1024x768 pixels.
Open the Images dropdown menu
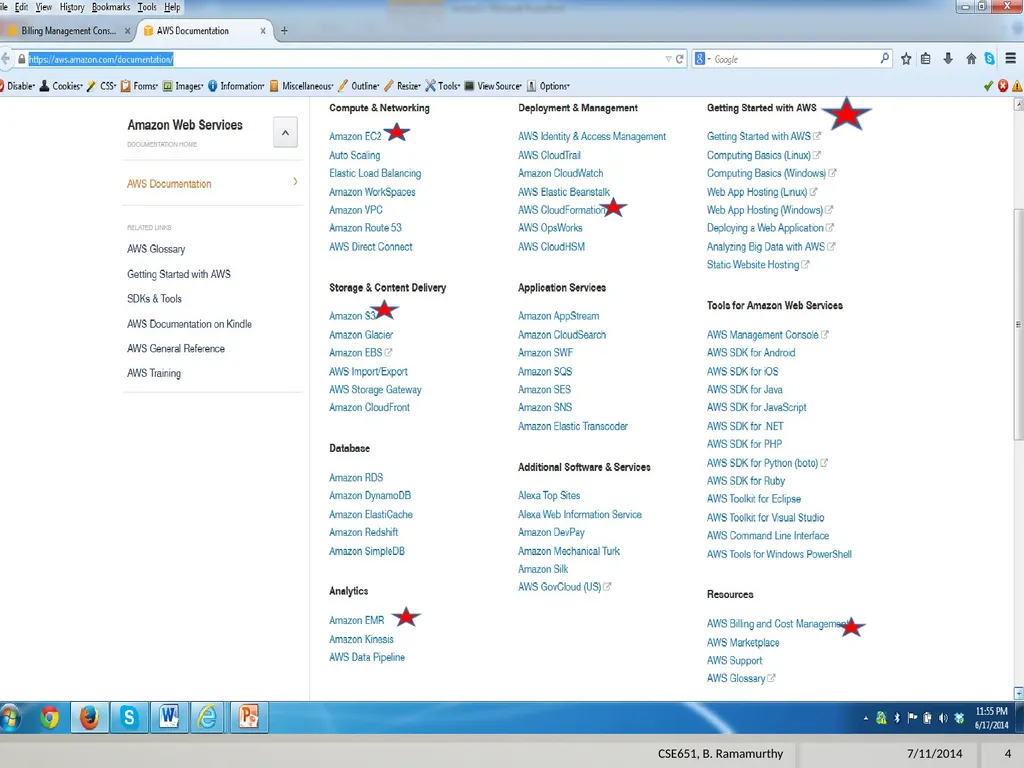click(184, 86)
